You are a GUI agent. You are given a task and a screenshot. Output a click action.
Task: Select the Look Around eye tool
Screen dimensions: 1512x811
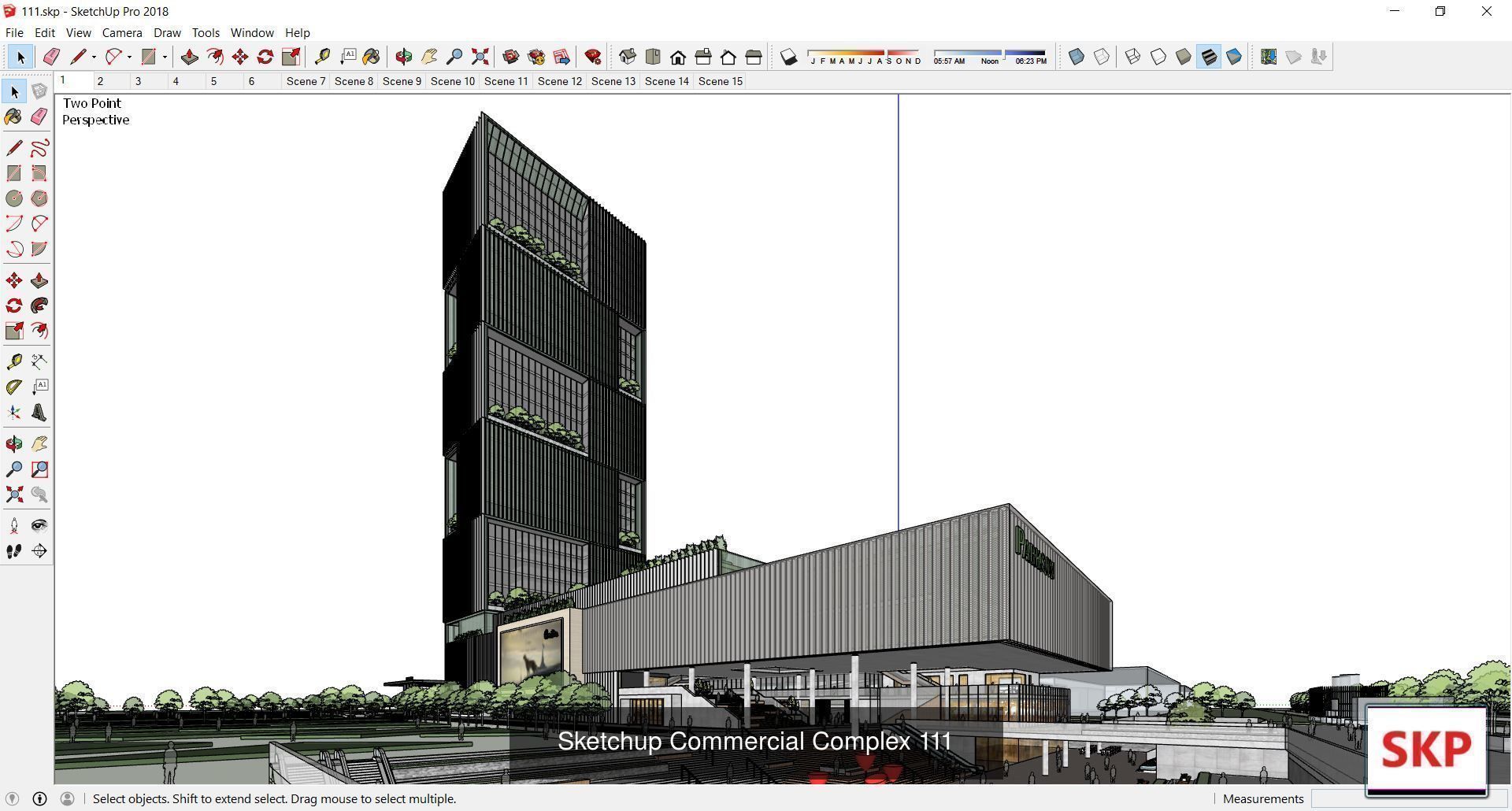(39, 526)
